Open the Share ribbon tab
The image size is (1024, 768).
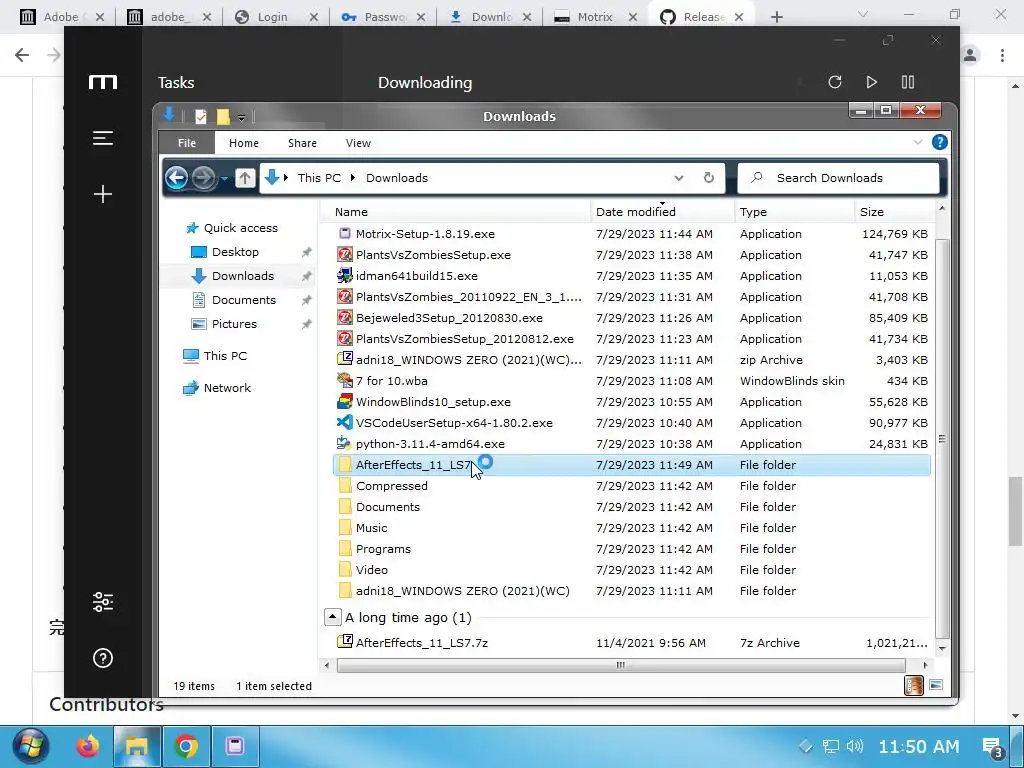click(302, 143)
